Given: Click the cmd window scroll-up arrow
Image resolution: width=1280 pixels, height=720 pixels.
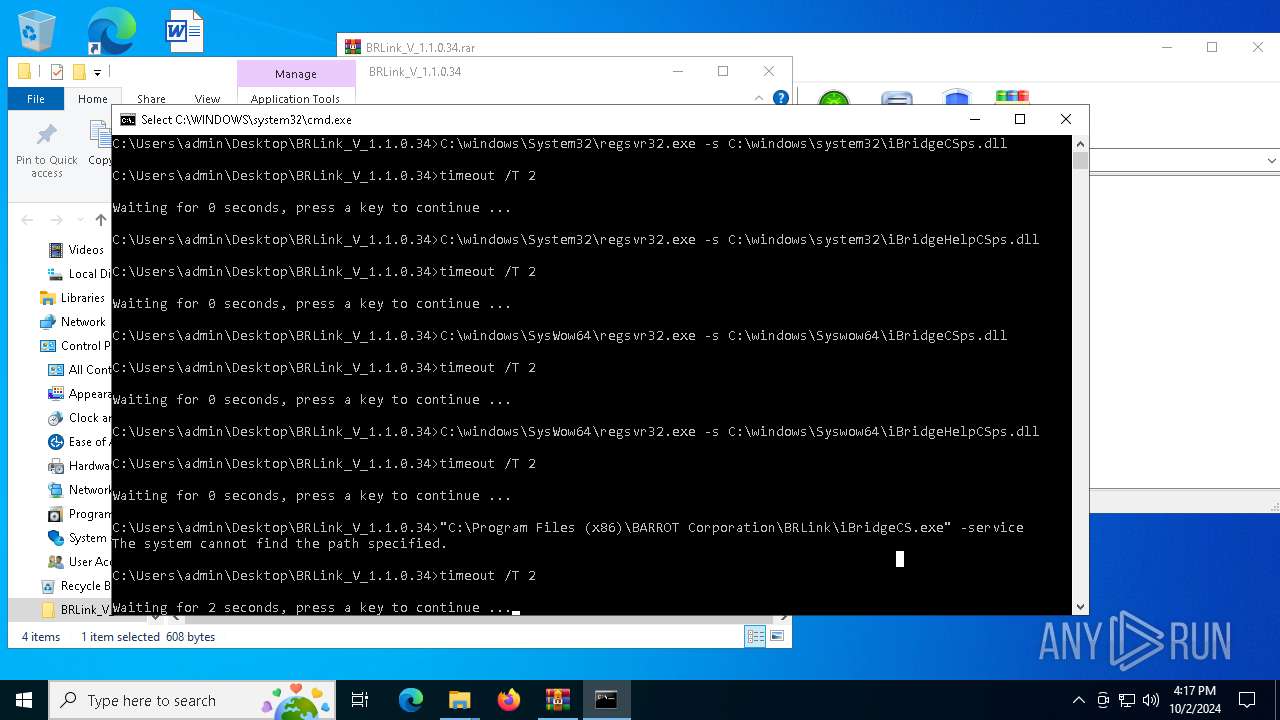Looking at the screenshot, I should click(1080, 142).
